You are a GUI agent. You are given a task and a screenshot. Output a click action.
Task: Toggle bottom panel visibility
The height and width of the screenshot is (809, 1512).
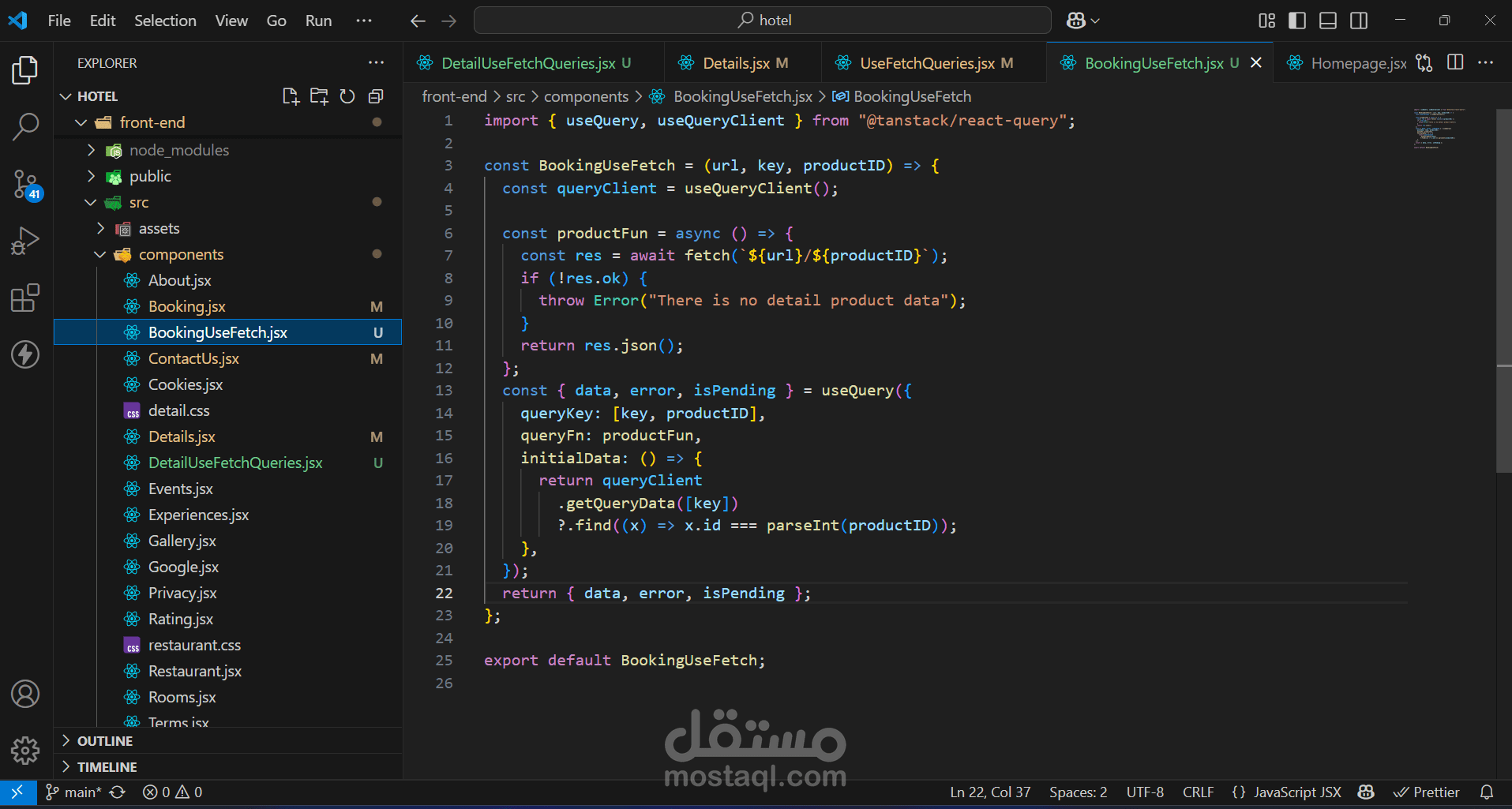[1328, 21]
